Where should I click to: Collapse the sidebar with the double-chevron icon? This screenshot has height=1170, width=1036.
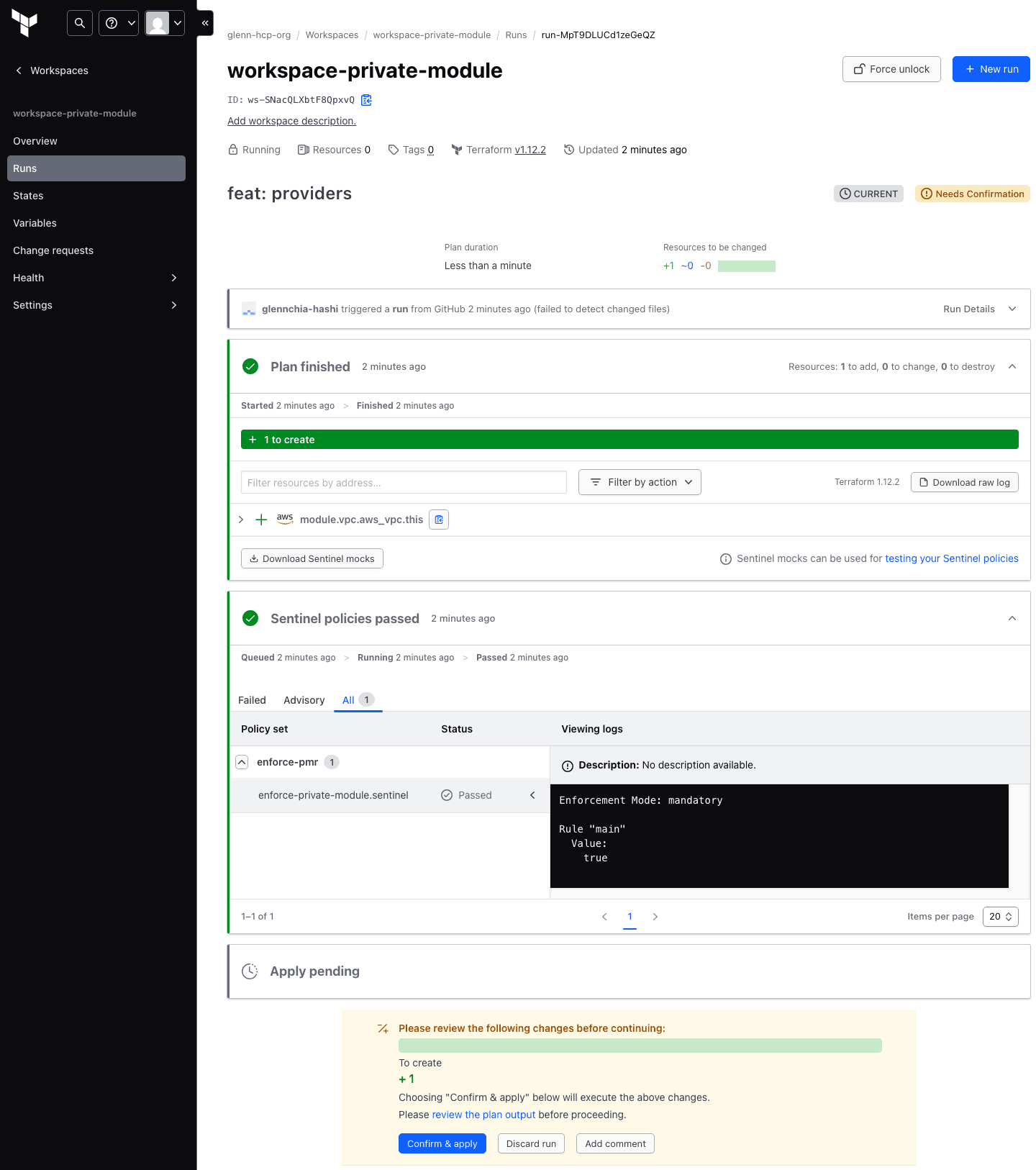(205, 23)
